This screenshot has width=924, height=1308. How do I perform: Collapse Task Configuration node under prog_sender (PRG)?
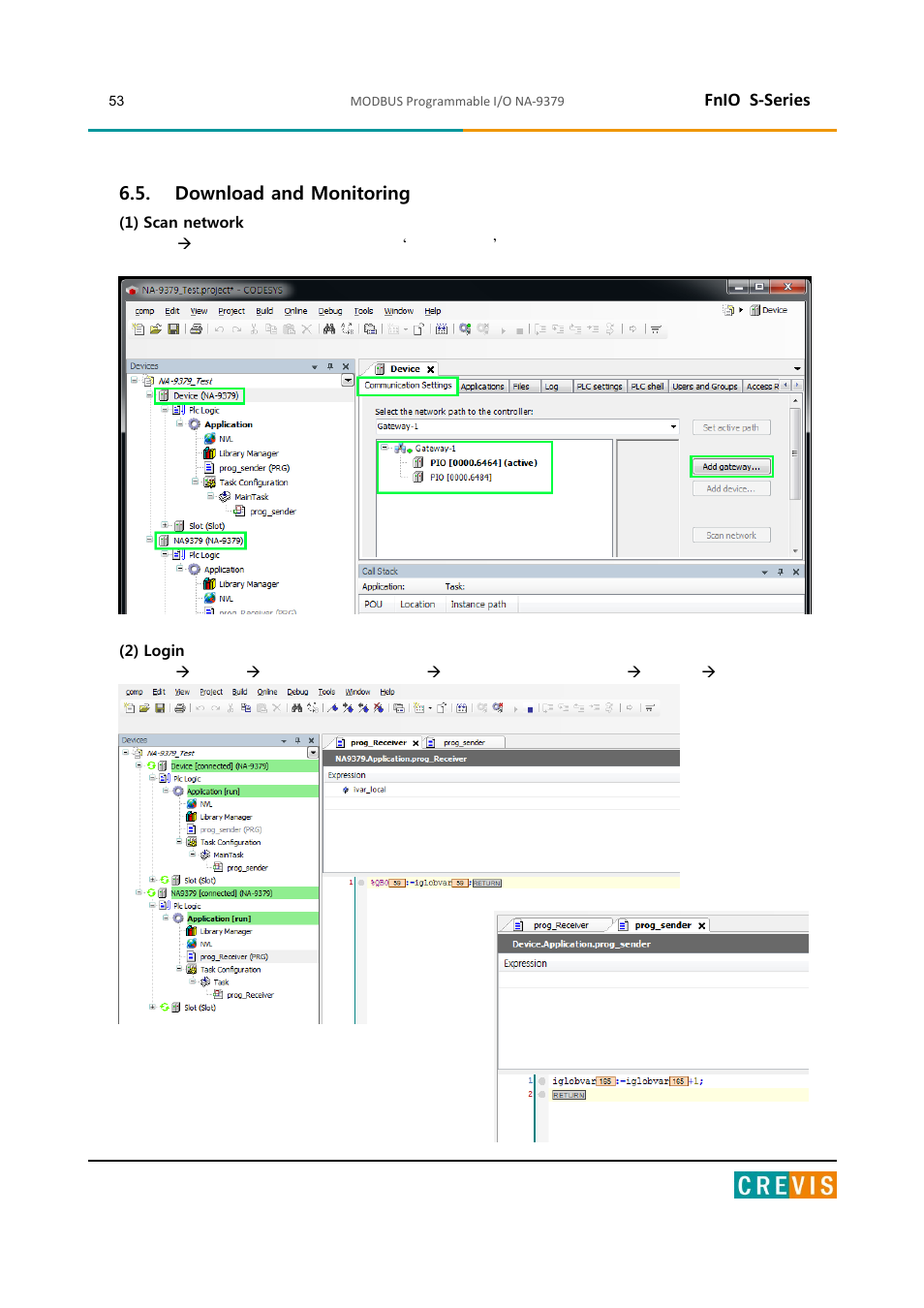coord(195,482)
